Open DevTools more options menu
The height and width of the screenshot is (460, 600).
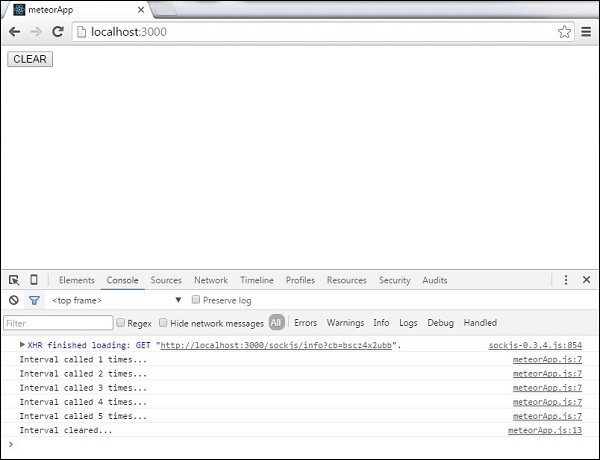(x=566, y=281)
